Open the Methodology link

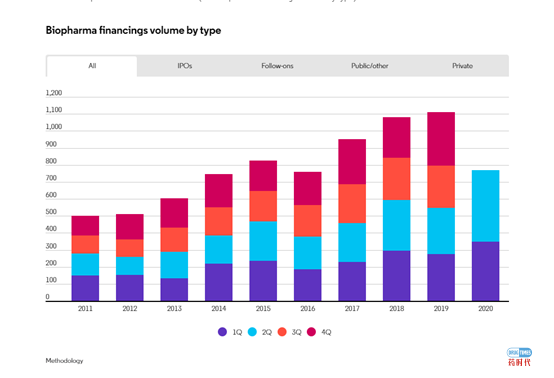click(64, 361)
